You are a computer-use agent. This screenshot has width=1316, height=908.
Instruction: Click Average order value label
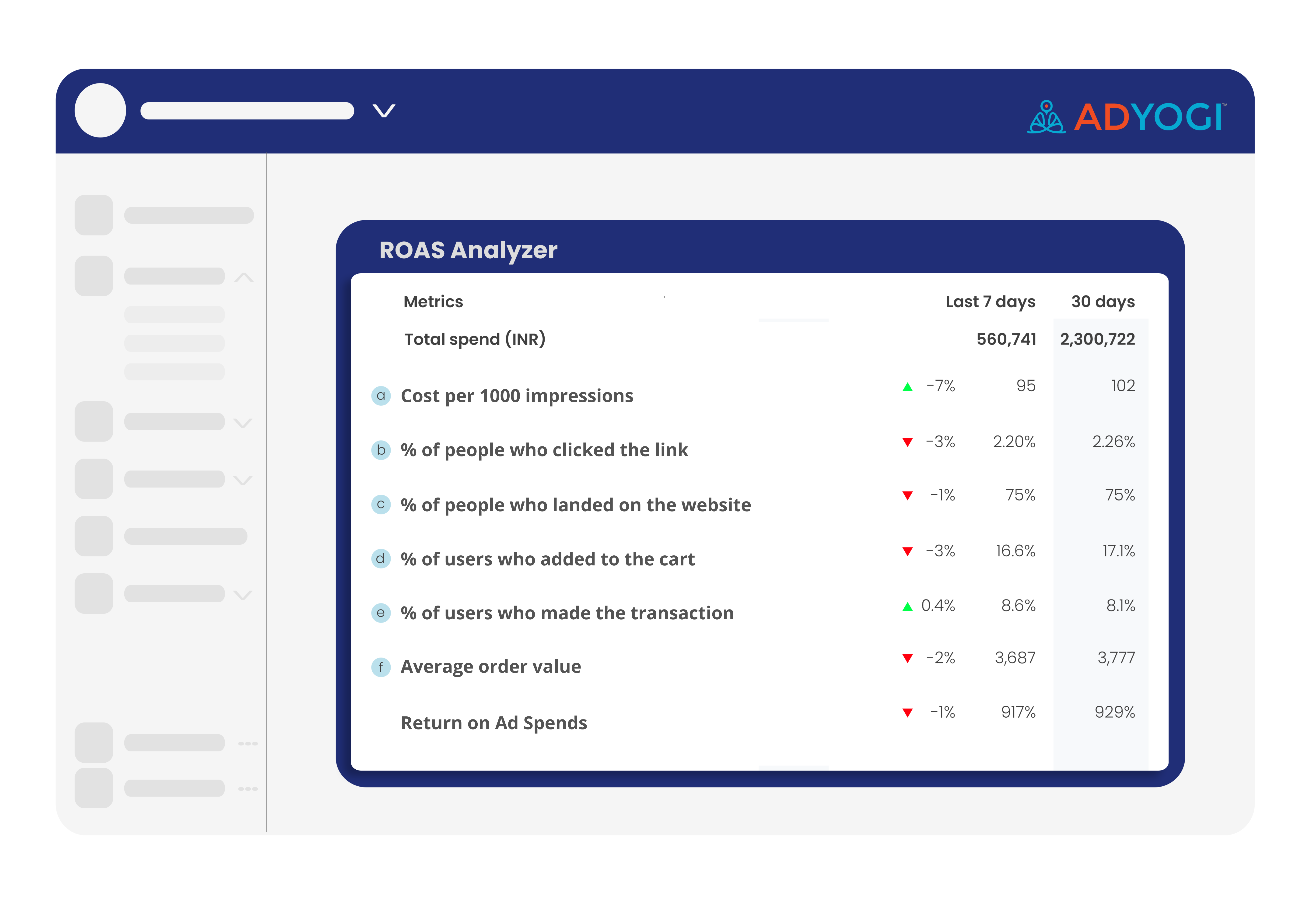coord(491,667)
